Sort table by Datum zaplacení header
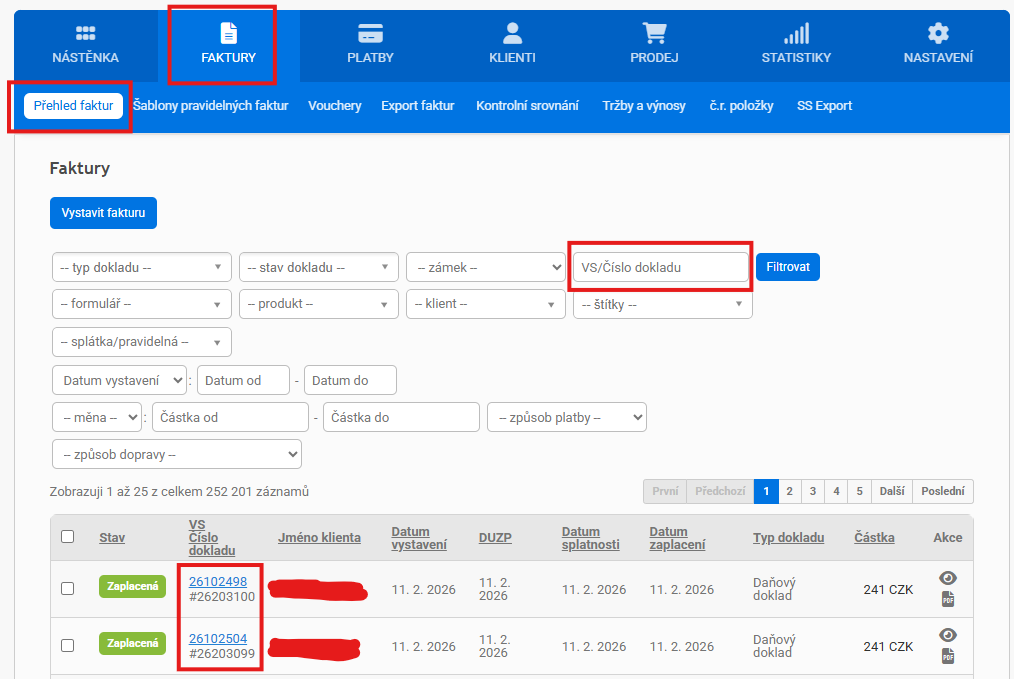1014x679 pixels. [x=677, y=538]
